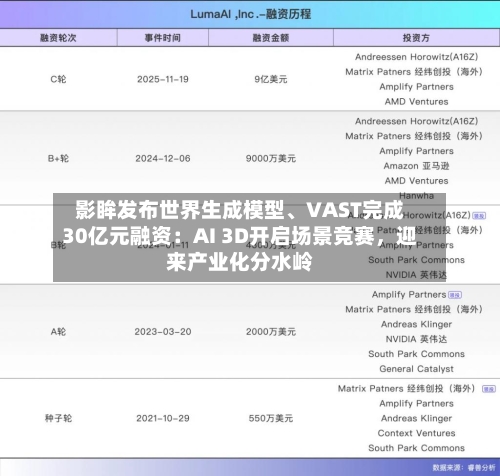This screenshot has height=476, width=500.
Task: Click the investor "Hanwha"
Action: [x=416, y=195]
